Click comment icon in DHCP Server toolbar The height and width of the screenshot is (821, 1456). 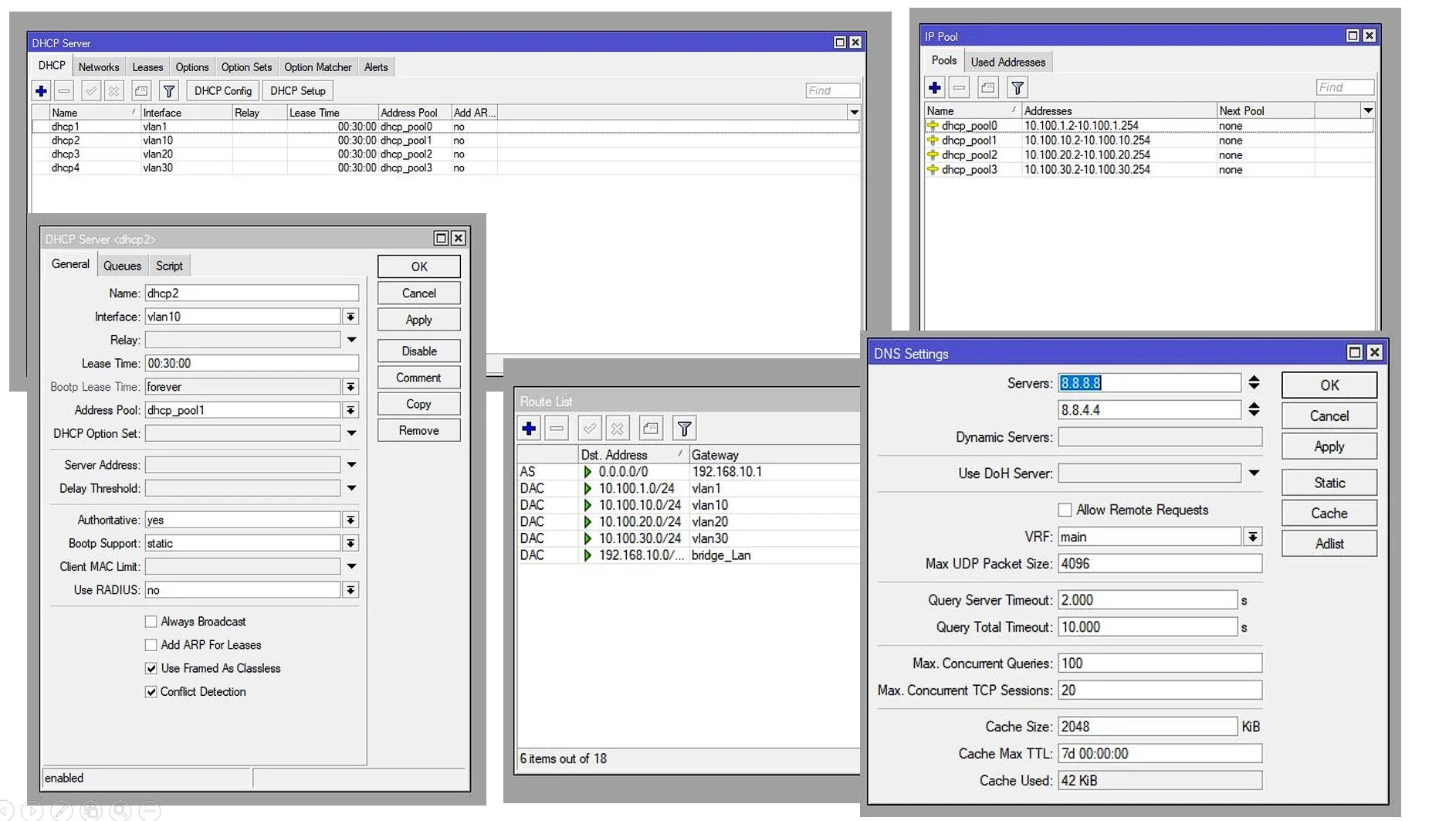[x=141, y=91]
